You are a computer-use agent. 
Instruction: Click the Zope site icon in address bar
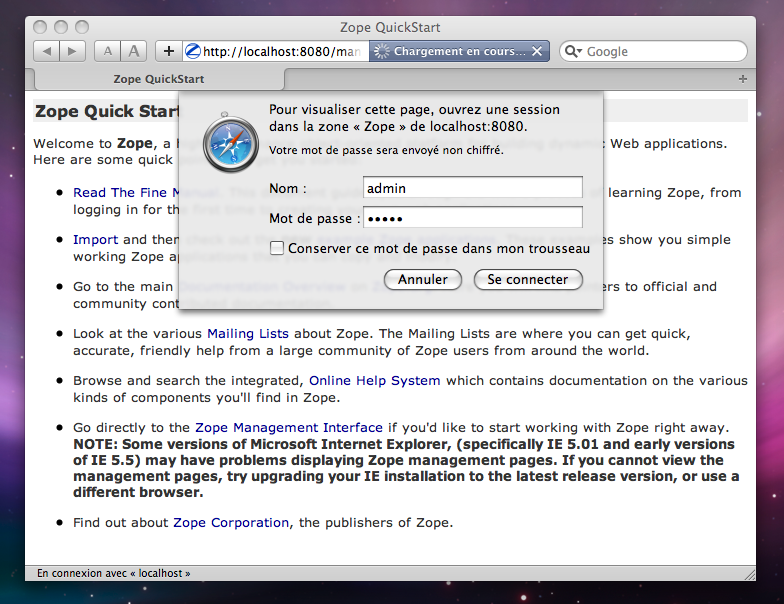pos(192,51)
